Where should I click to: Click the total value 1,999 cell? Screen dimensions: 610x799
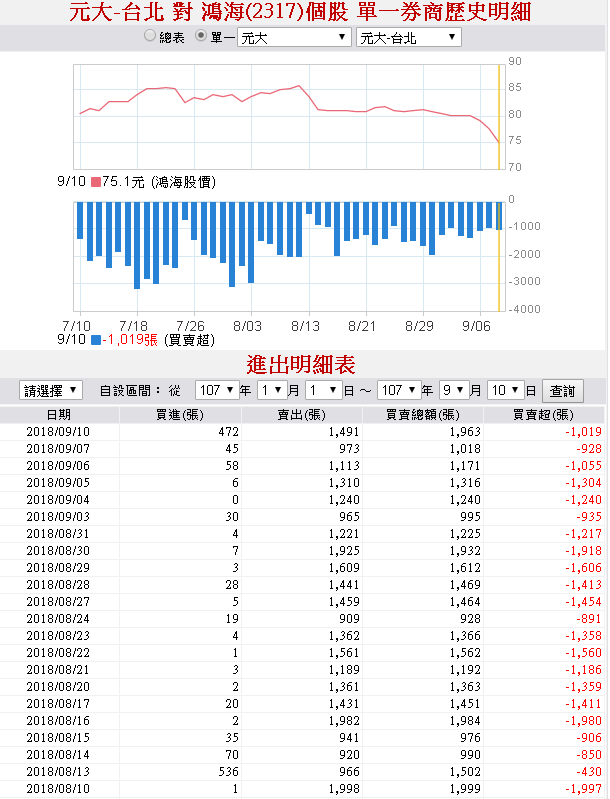pyautogui.click(x=465, y=789)
